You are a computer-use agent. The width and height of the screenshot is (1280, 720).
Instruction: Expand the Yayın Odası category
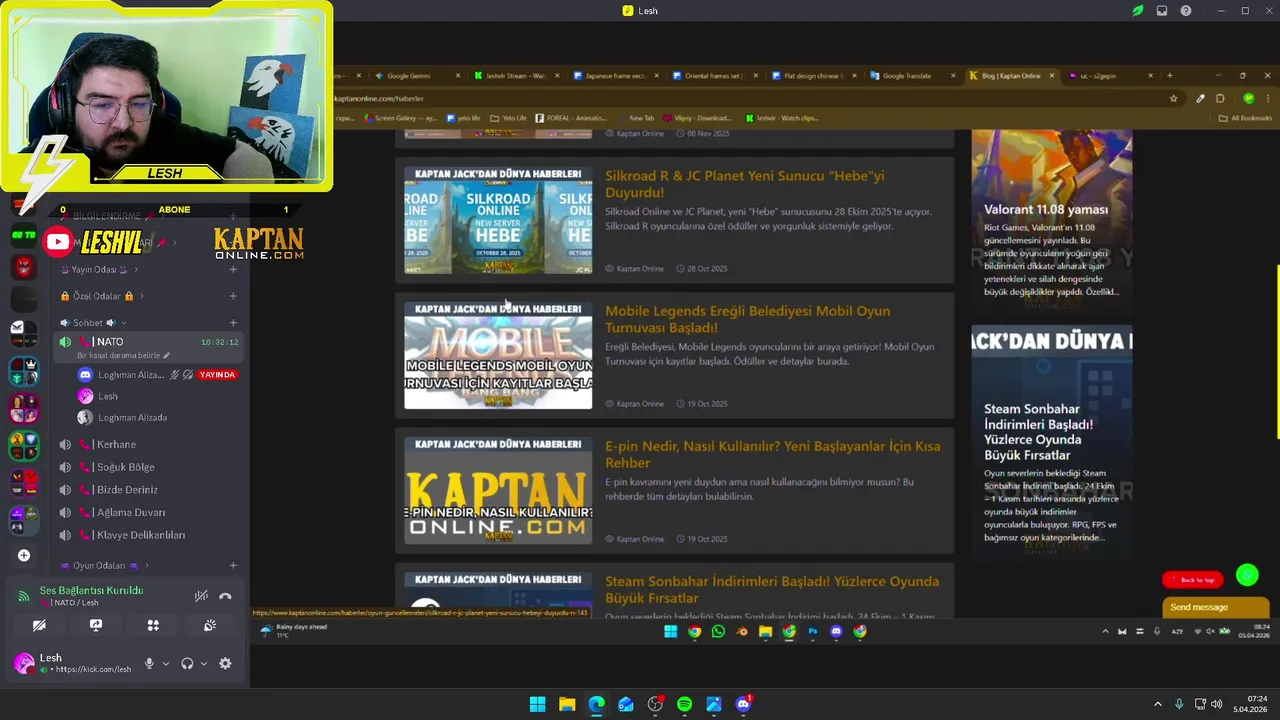tap(99, 269)
